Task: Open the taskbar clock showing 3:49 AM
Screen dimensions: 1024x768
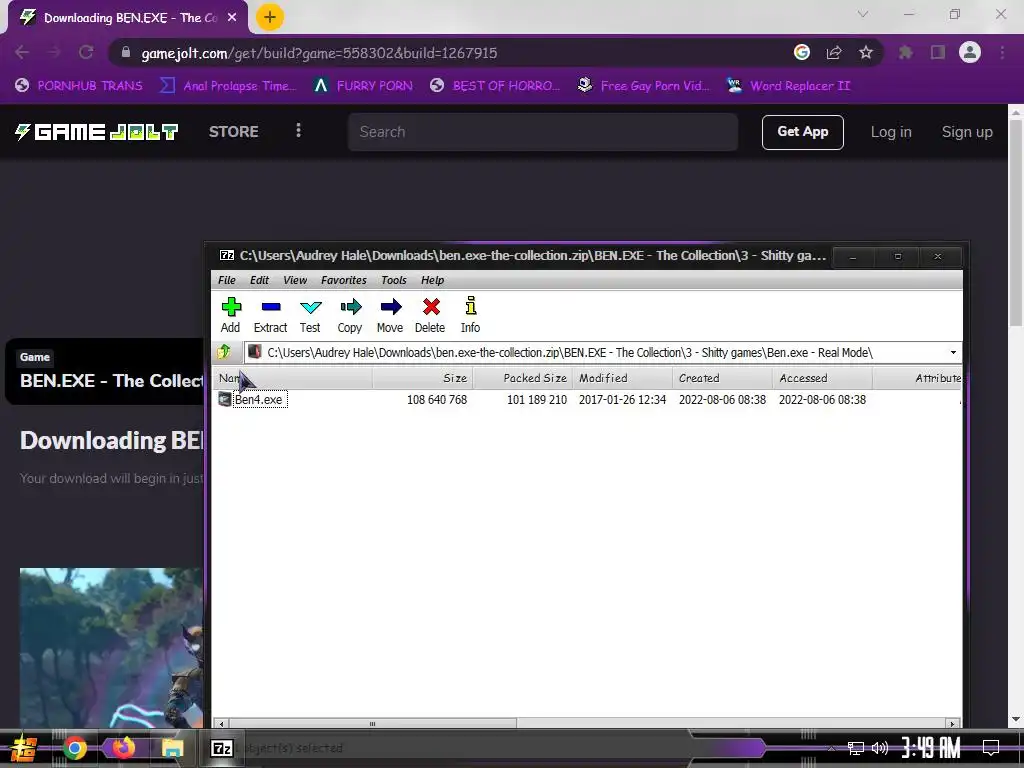Action: click(931, 748)
